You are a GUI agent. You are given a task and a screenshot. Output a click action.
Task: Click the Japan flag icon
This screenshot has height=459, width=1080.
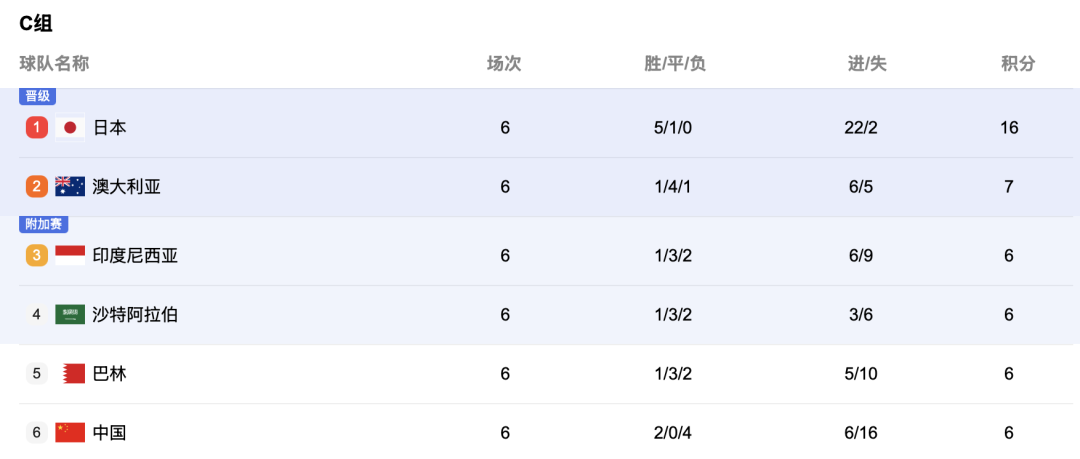click(70, 128)
